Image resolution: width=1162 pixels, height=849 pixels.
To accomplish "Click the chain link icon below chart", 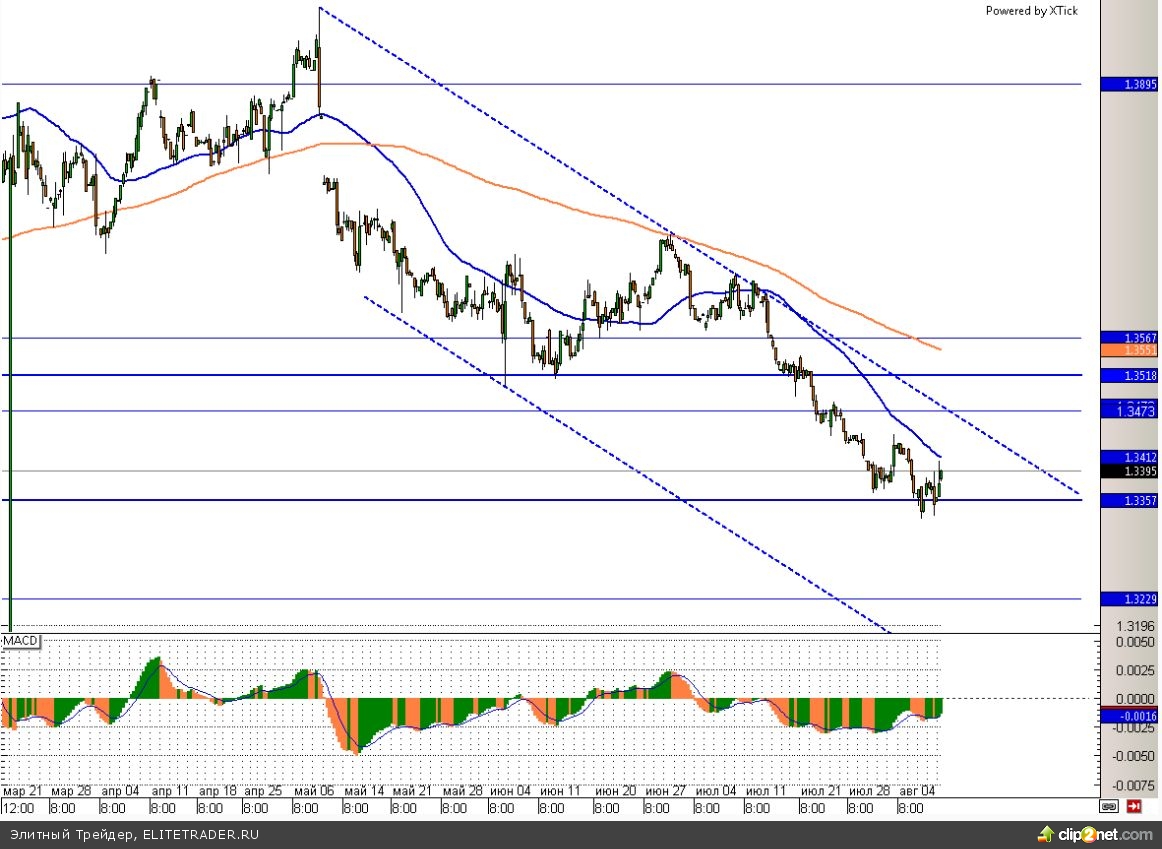I will click(x=1109, y=806).
